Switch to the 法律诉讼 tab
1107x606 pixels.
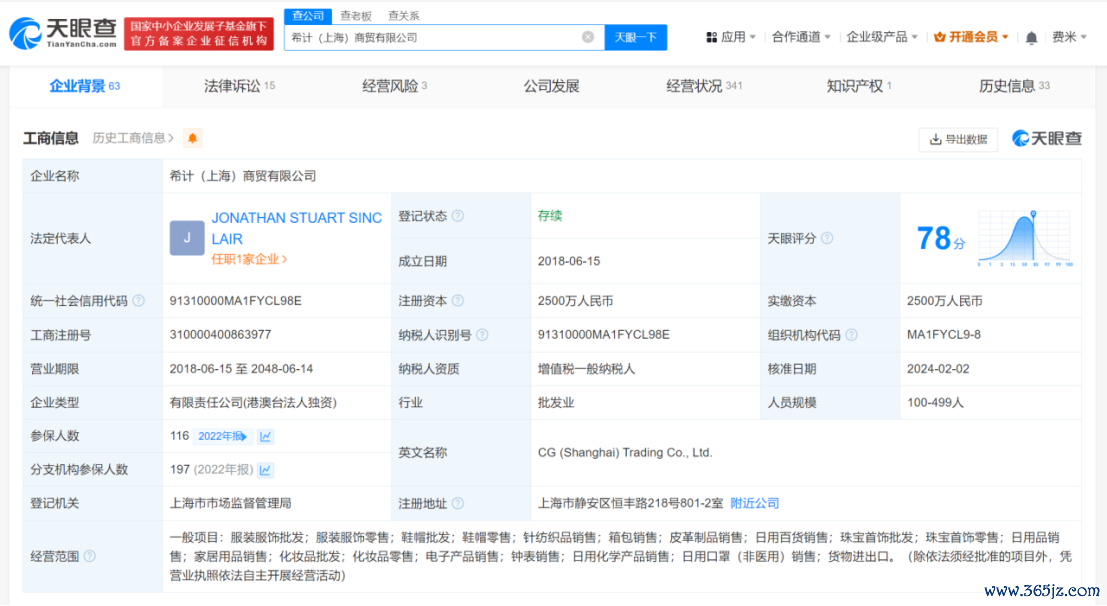239,86
